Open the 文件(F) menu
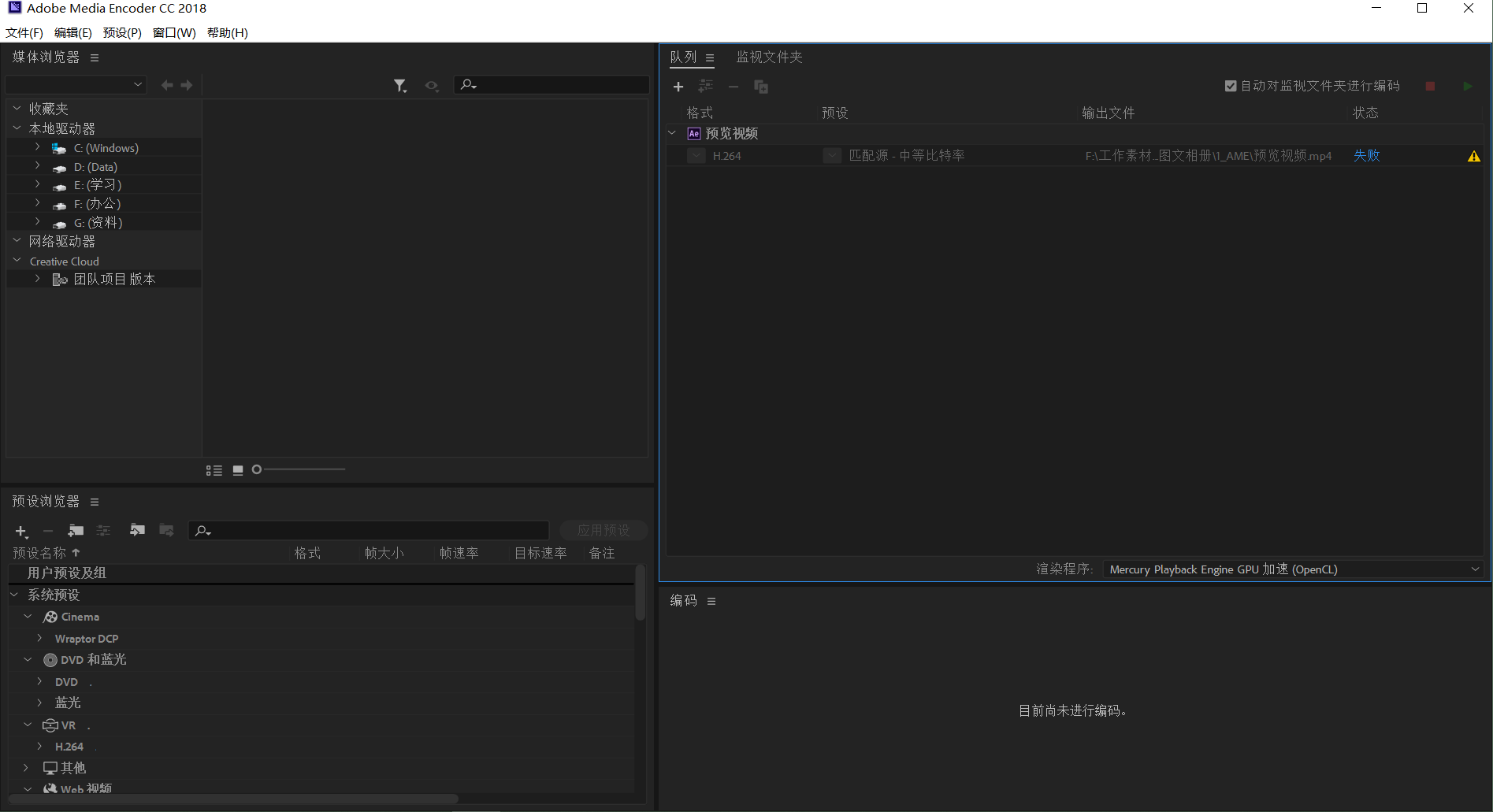This screenshot has width=1493, height=812. point(24,32)
